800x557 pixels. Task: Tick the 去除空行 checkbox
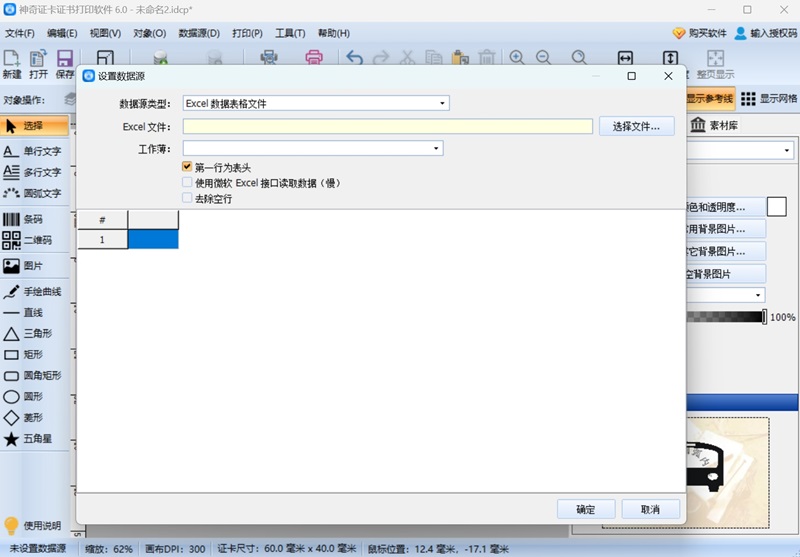(x=187, y=198)
